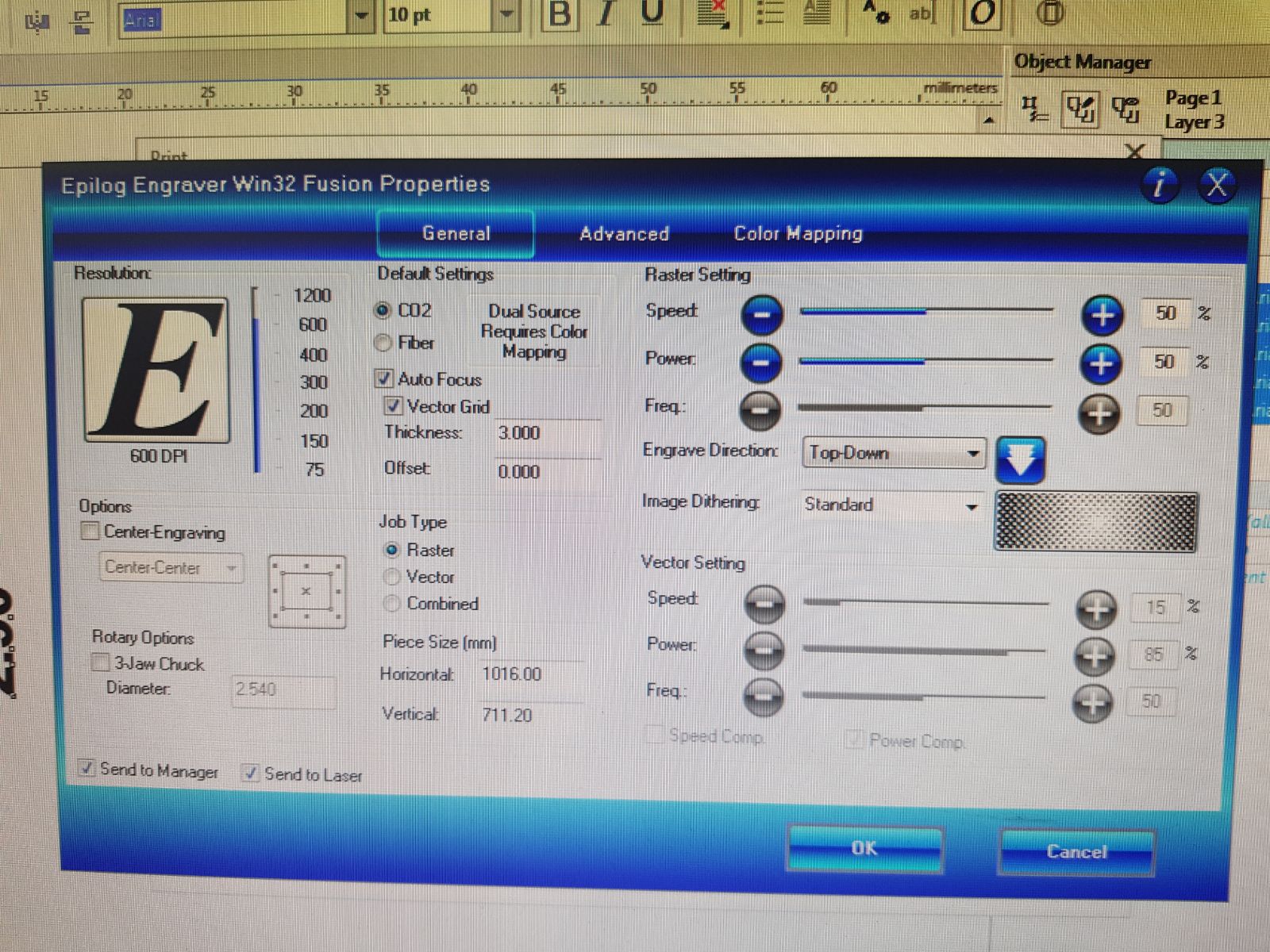Select Page 1 in Object Manager
Image resolution: width=1270 pixels, height=952 pixels.
[1193, 98]
